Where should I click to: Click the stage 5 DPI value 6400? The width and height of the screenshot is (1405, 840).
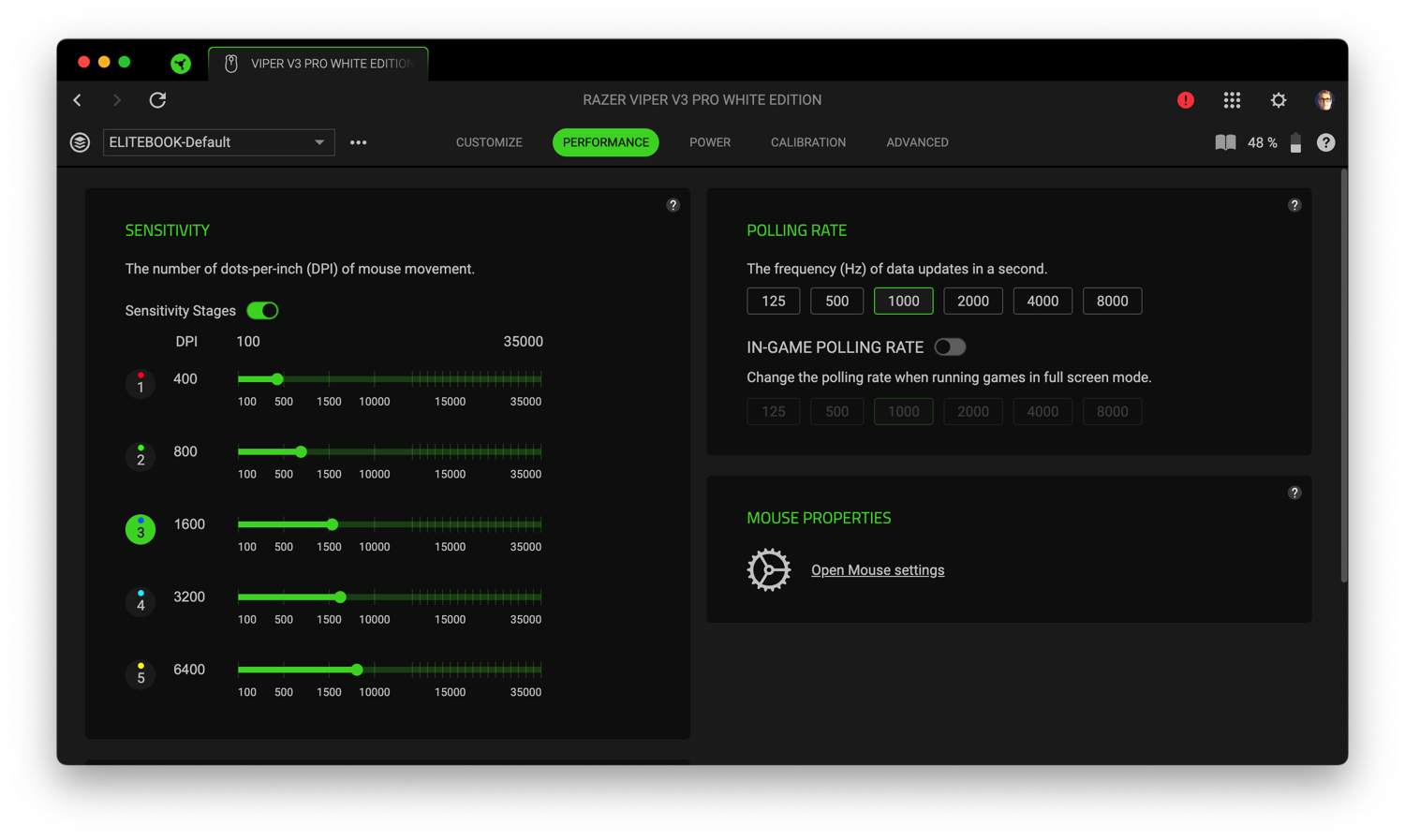pos(189,670)
